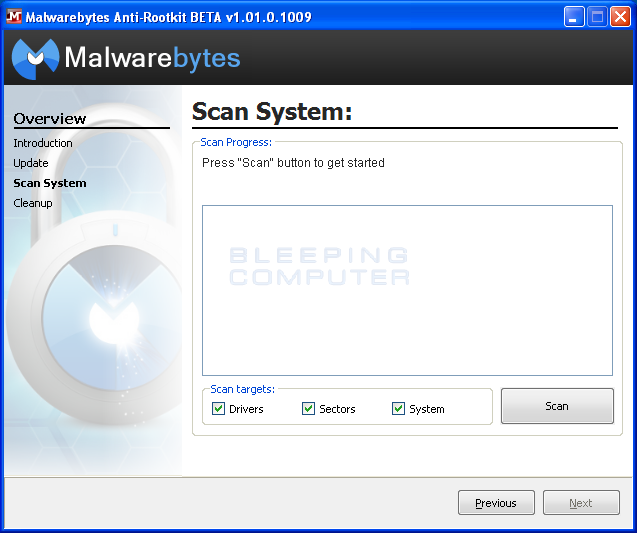Select the Update step in sidebar
Viewport: 637px width, 533px height.
click(31, 163)
